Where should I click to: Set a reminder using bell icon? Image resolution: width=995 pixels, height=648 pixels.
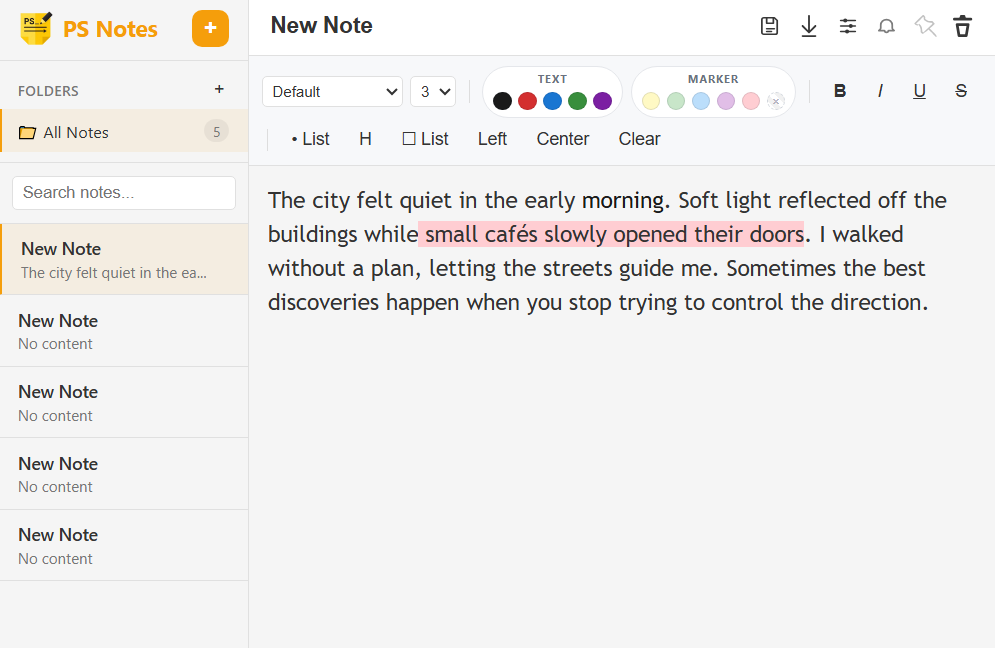(886, 26)
